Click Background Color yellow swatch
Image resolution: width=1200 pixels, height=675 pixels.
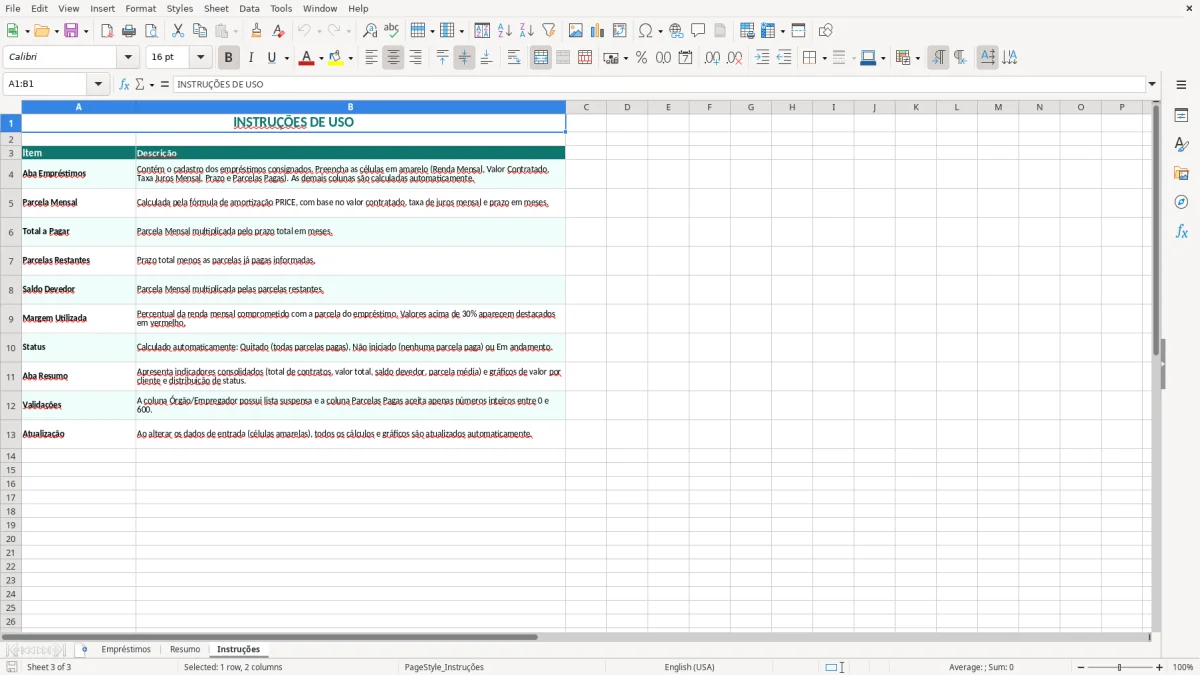pyautogui.click(x=335, y=58)
